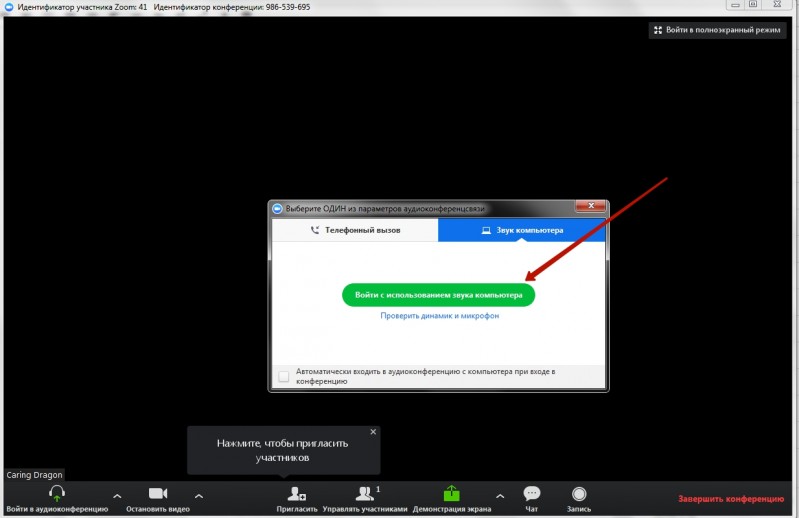The height and width of the screenshot is (518, 799).
Task: Open Manage Participants panel
Action: click(x=365, y=493)
